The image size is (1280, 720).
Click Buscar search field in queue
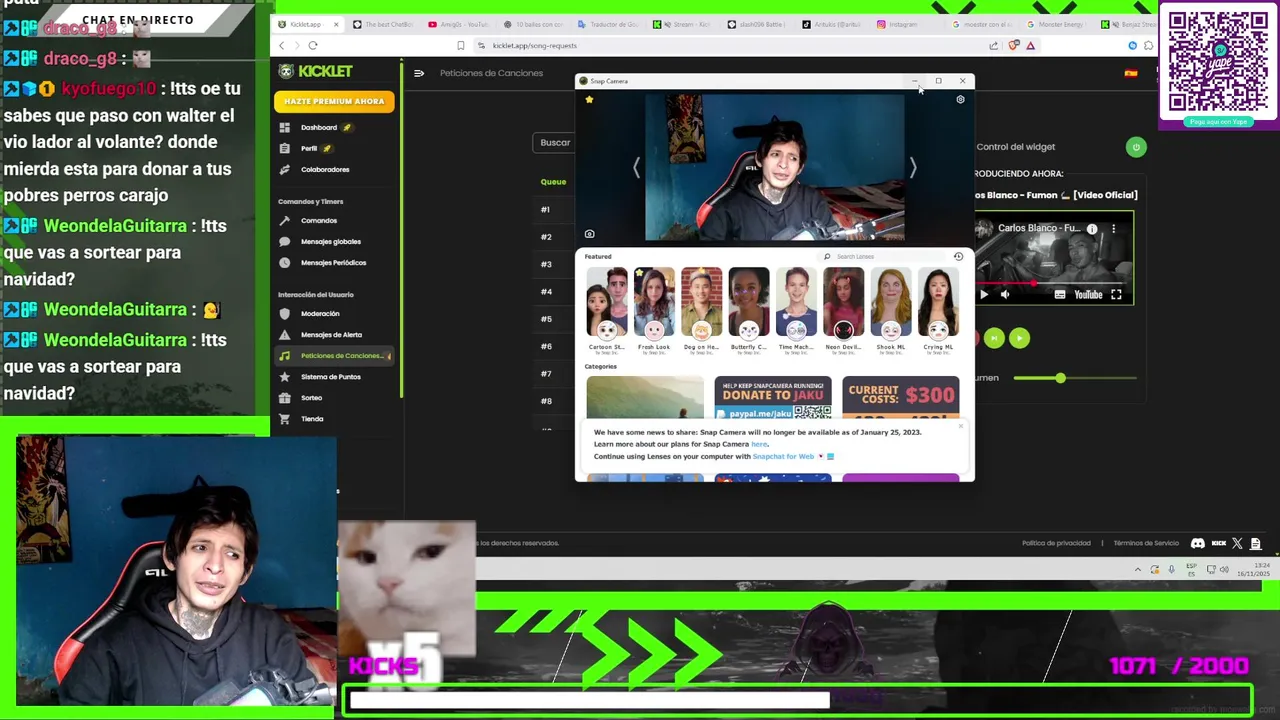pos(553,142)
